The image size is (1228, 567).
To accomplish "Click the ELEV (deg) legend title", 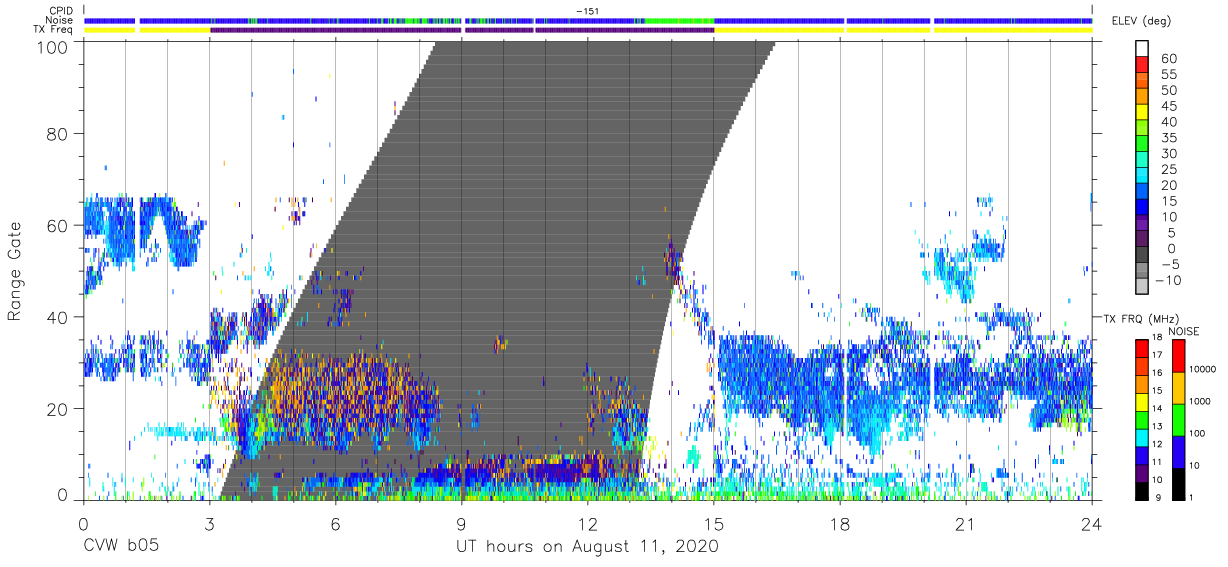I will 1144,21.
